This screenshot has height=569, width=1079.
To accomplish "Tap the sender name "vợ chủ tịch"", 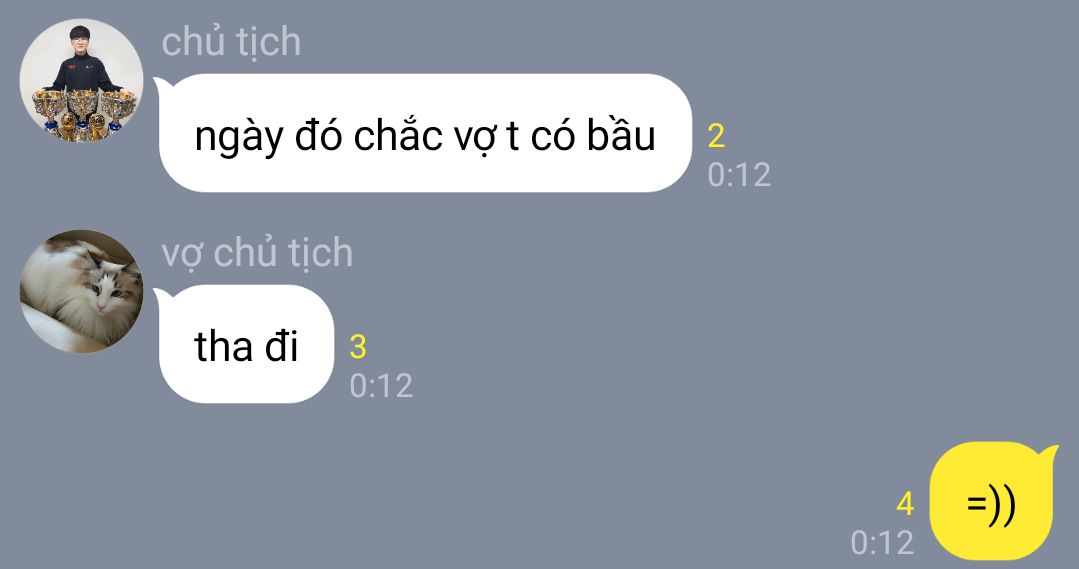I will (257, 253).
